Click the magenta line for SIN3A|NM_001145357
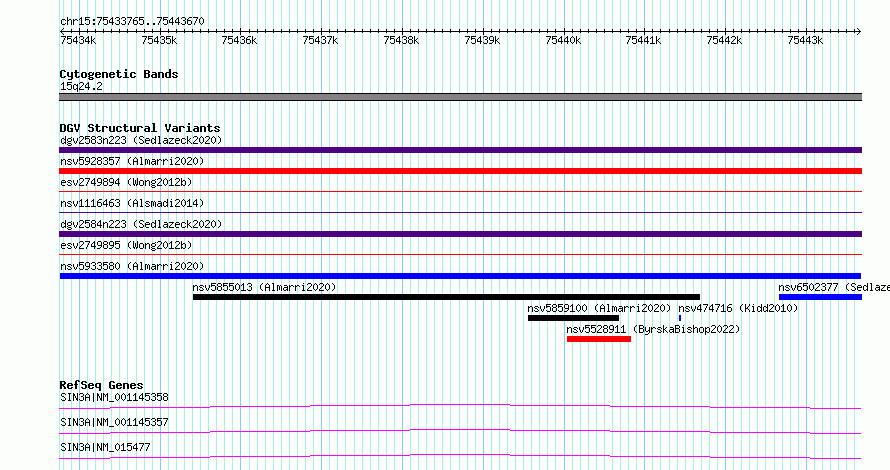This screenshot has height=470, width=890. (460, 431)
